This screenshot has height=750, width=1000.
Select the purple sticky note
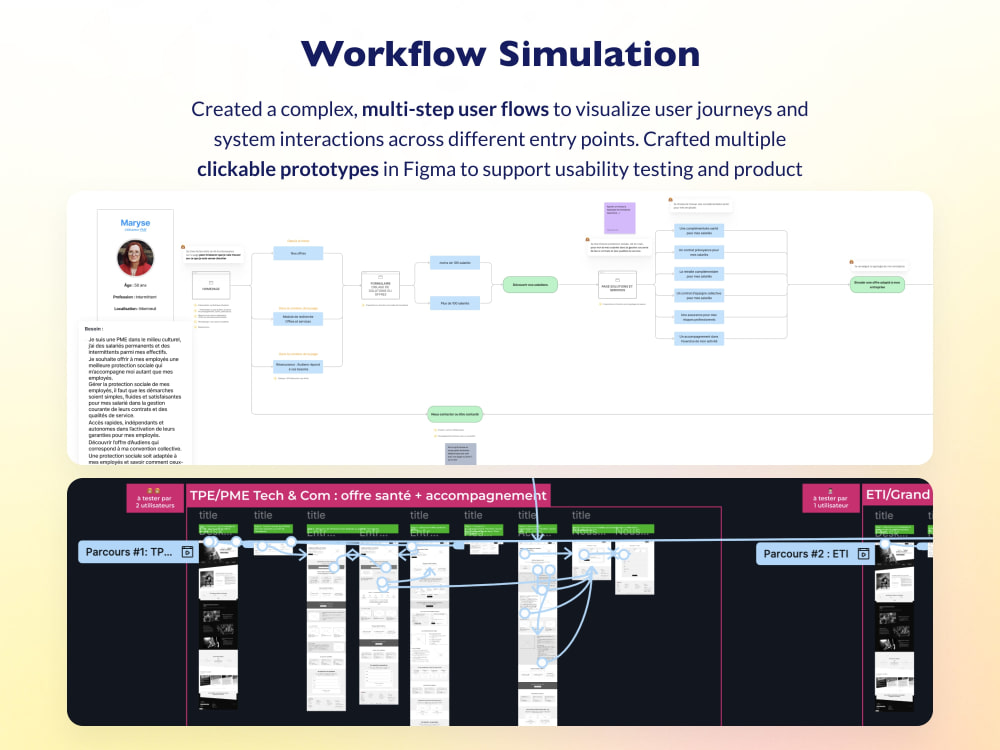[619, 218]
